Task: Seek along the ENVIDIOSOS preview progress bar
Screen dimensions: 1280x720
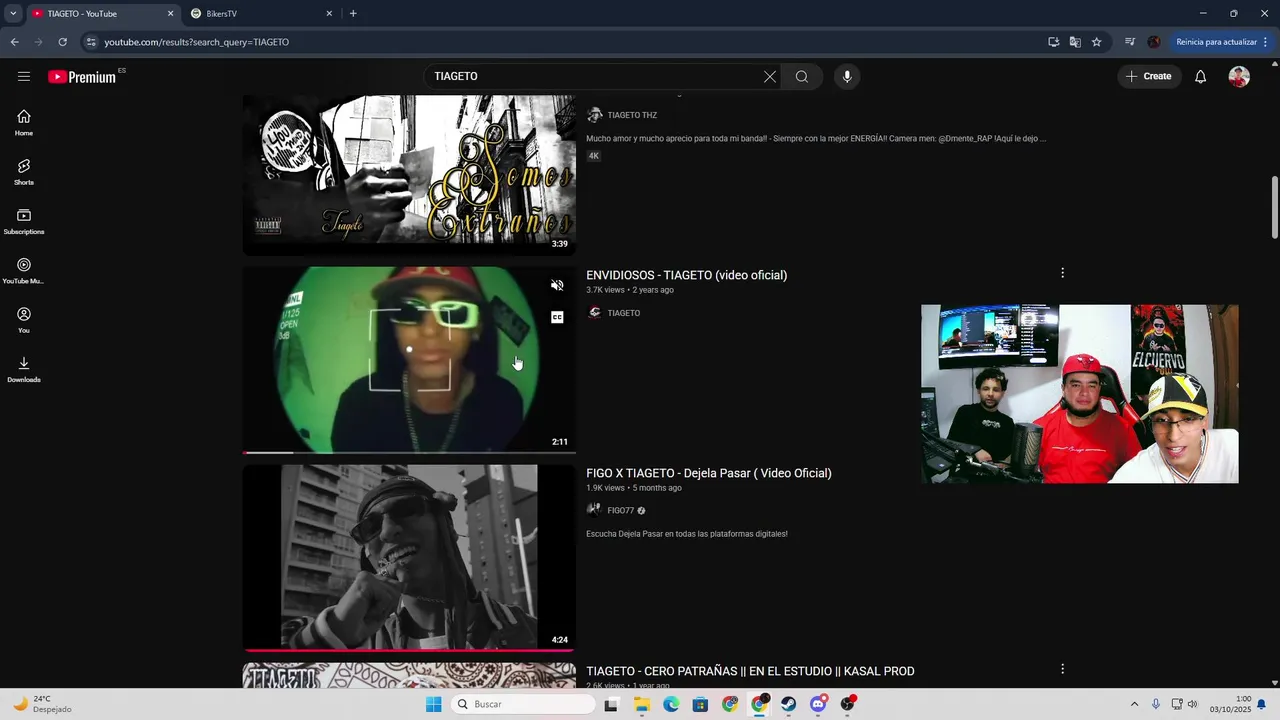Action: pos(409,453)
